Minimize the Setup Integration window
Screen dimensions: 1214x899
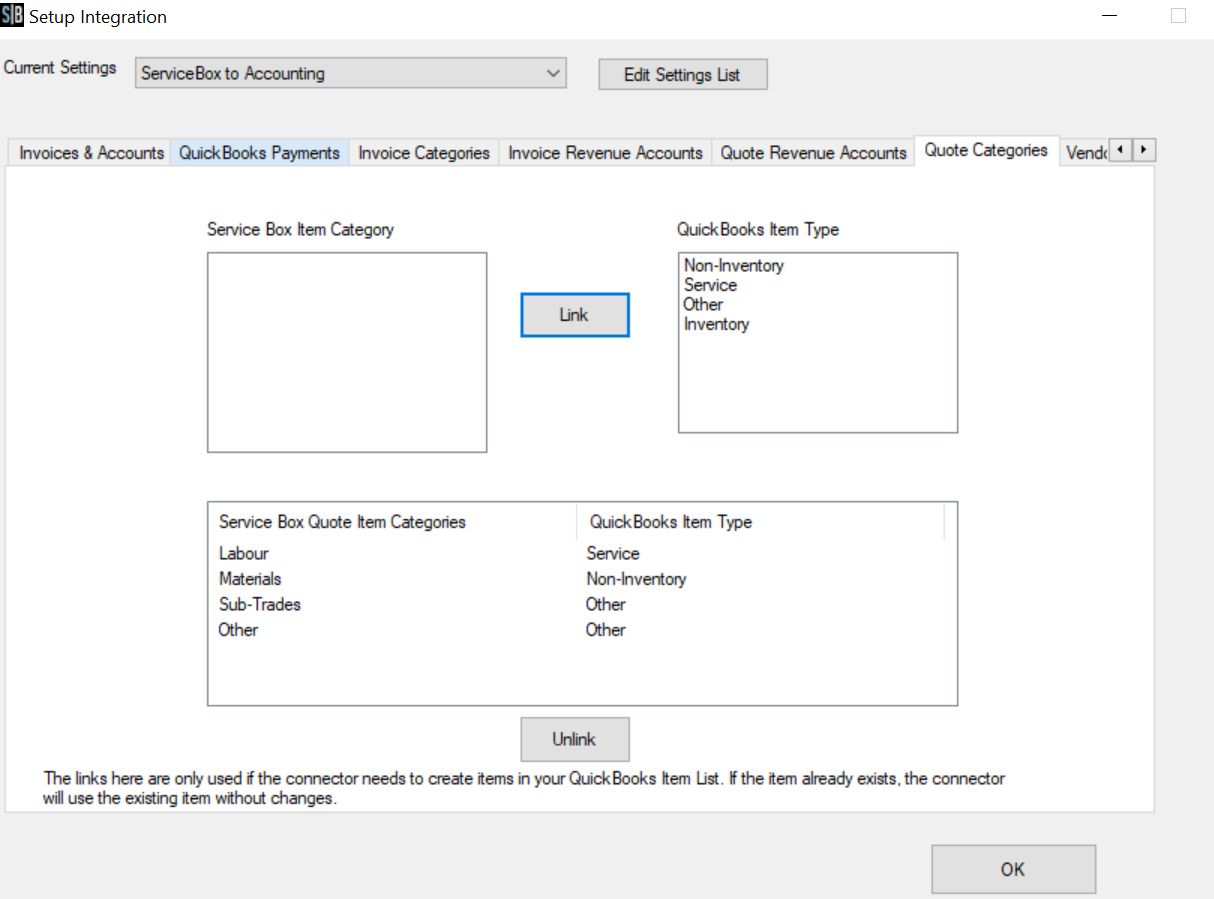1109,16
